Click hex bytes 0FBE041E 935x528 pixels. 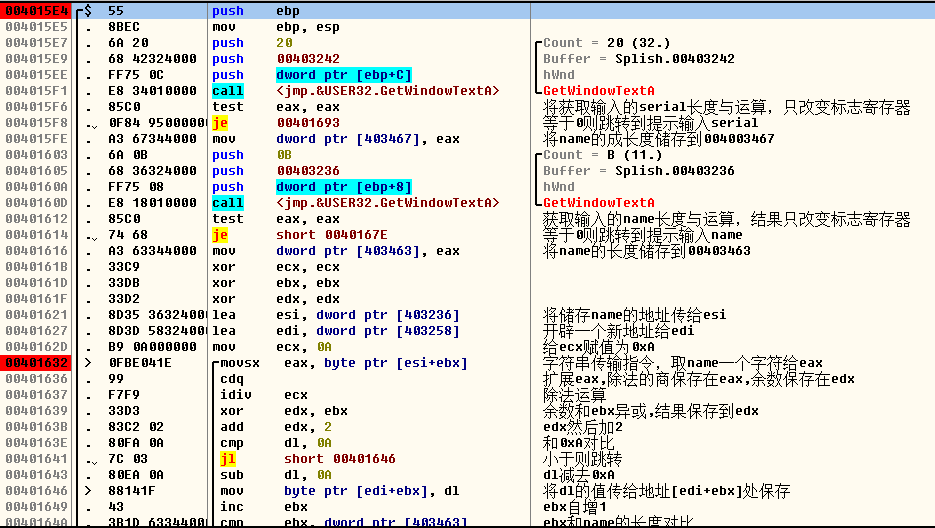pyautogui.click(x=140, y=363)
